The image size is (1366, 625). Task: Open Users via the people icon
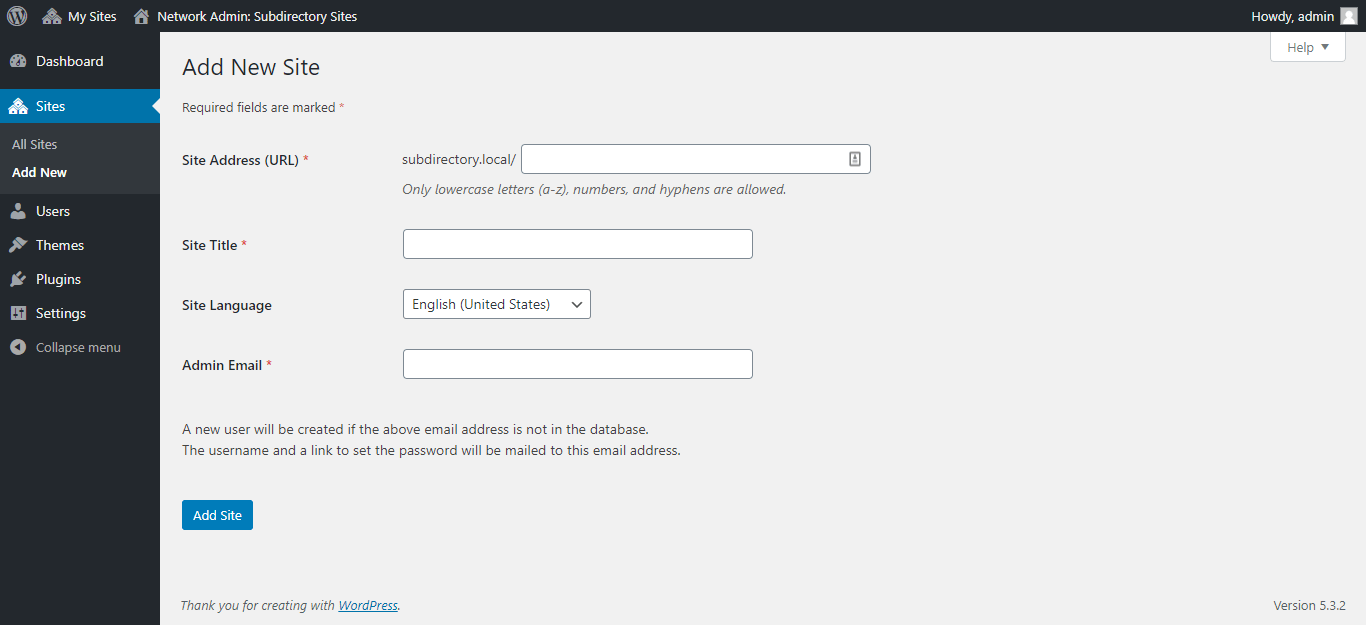point(18,210)
